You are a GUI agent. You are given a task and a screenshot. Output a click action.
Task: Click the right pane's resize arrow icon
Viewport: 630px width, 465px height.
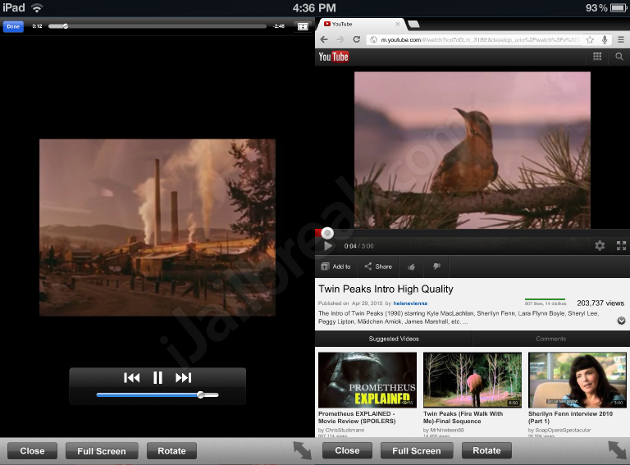(x=617, y=451)
